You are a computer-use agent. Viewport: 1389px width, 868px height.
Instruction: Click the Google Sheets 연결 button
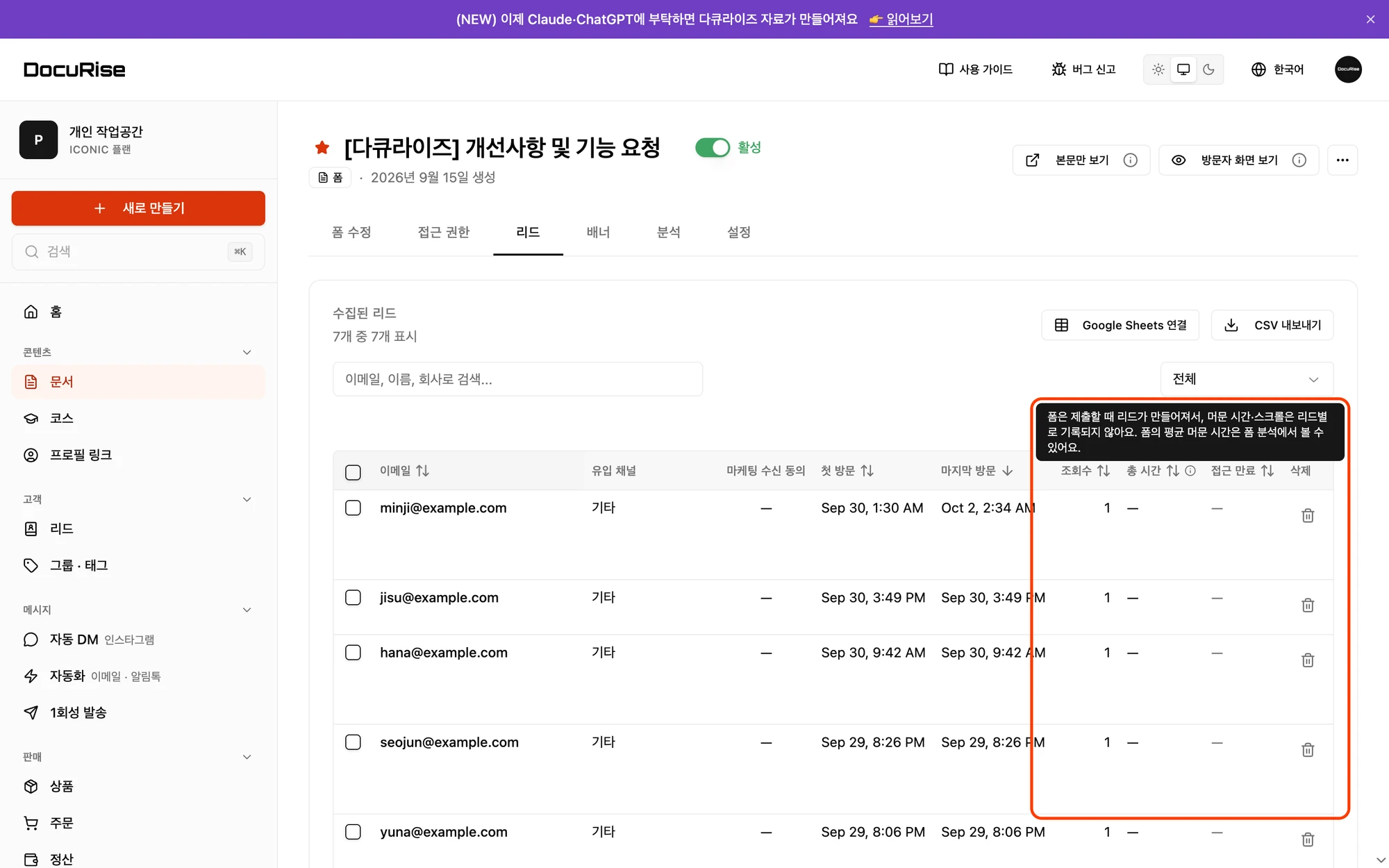pyautogui.click(x=1120, y=325)
